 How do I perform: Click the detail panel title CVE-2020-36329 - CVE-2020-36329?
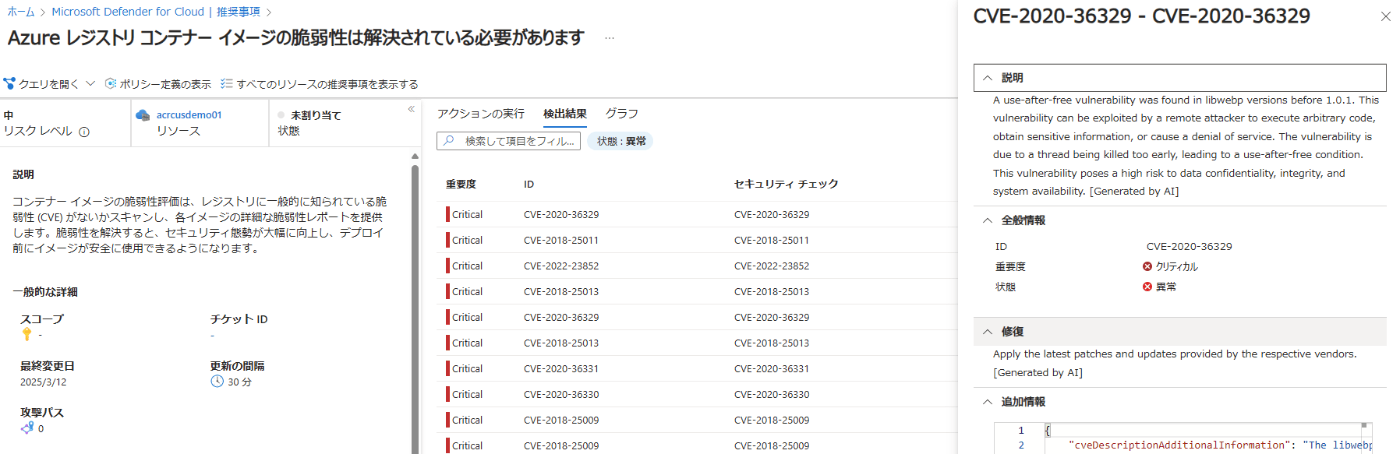click(x=1141, y=16)
